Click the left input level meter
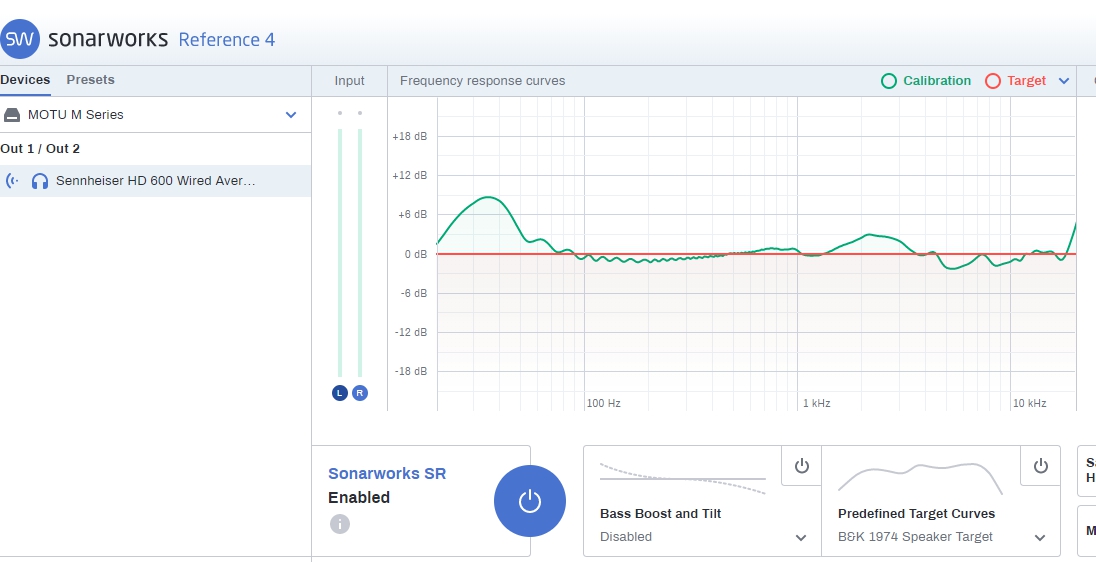 click(340, 252)
